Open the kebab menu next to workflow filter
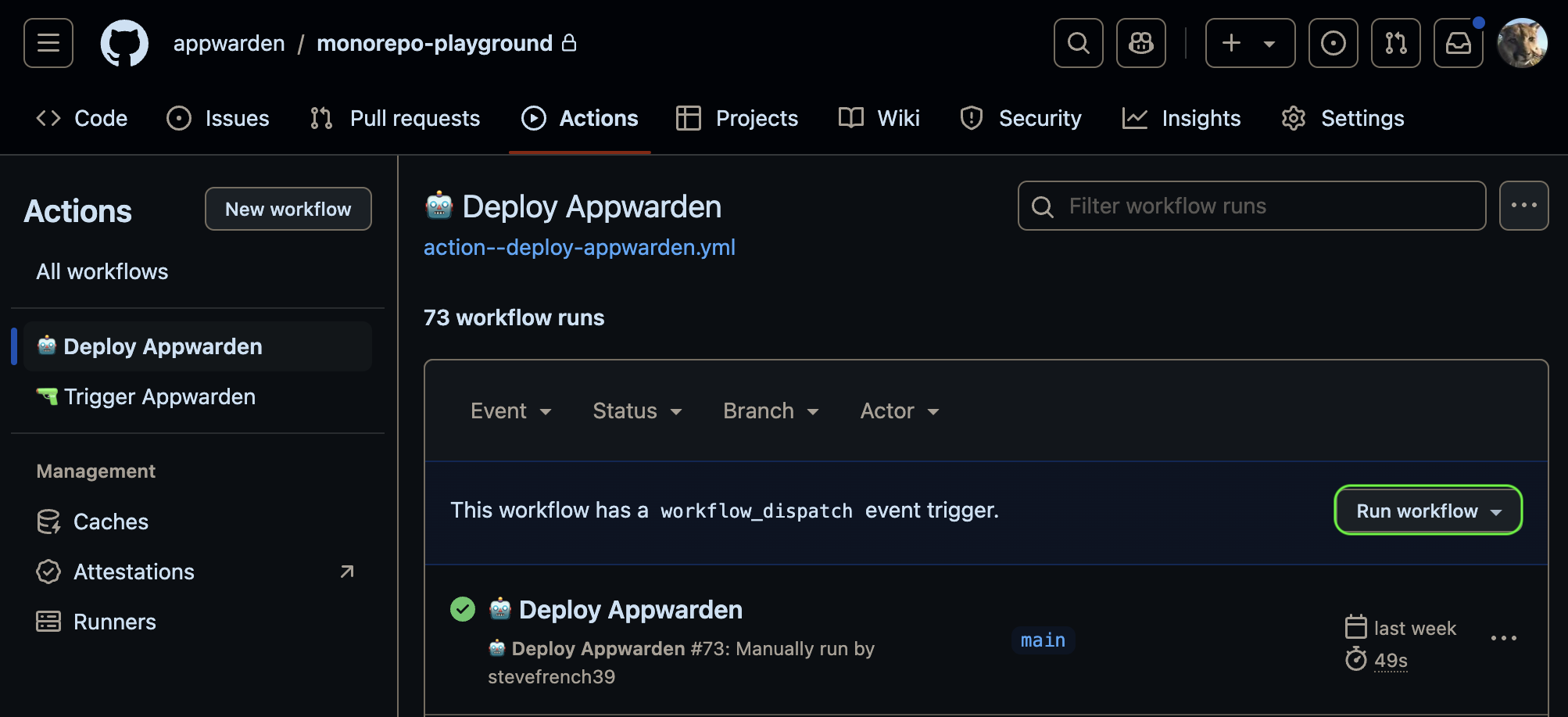 pyautogui.click(x=1523, y=205)
